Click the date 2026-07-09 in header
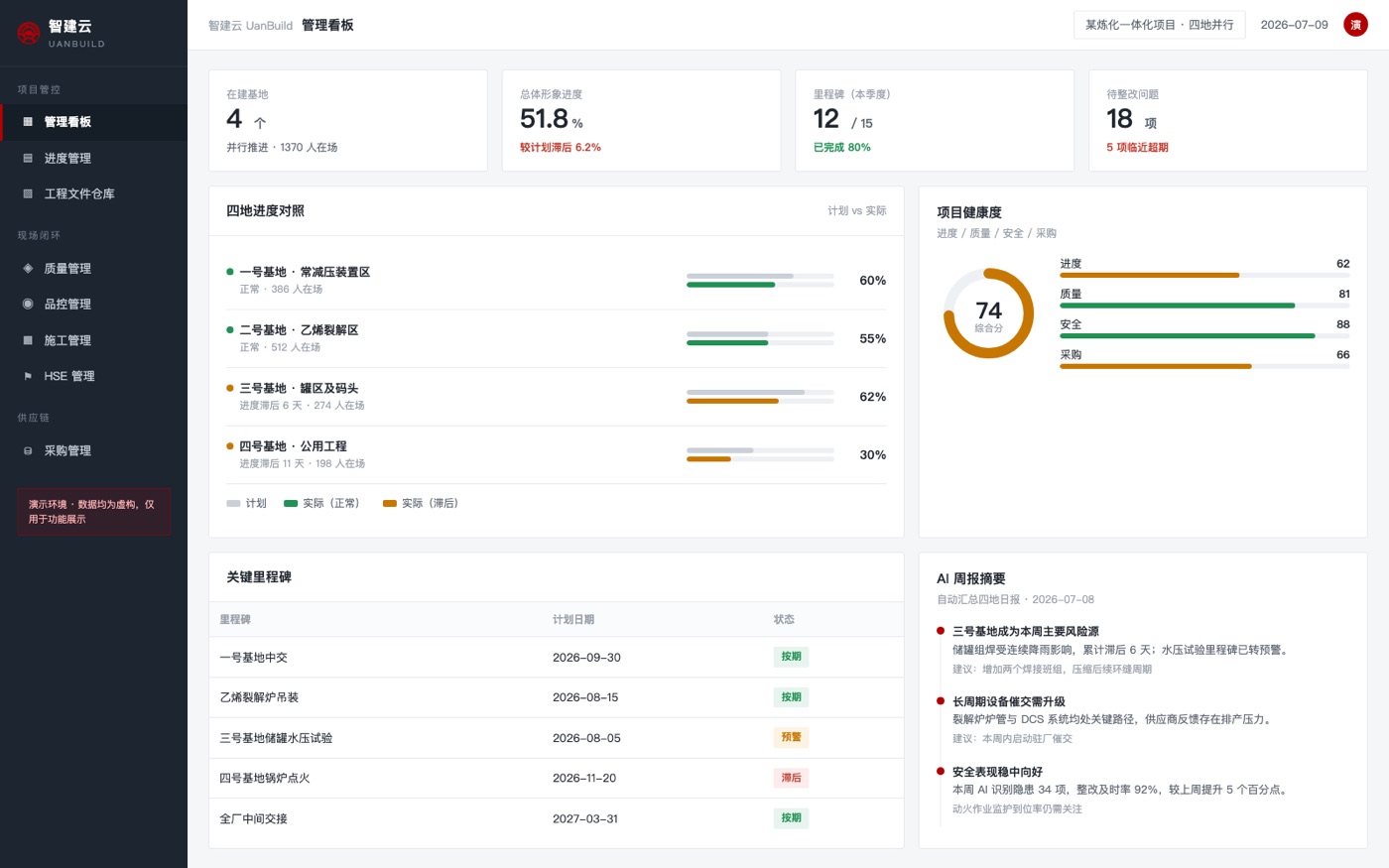1389x868 pixels. pyautogui.click(x=1294, y=25)
